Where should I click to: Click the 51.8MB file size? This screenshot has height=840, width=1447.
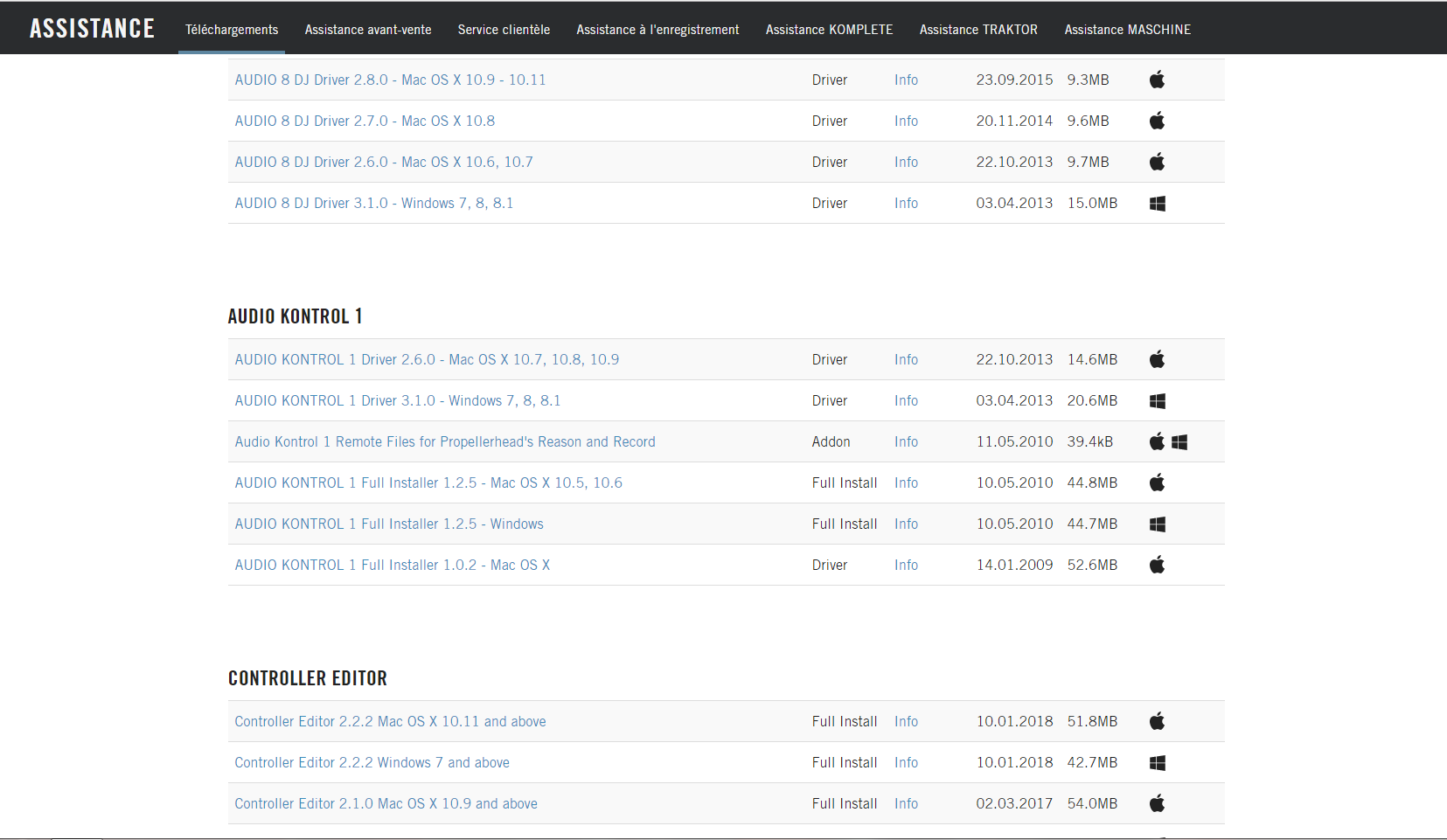point(1092,721)
